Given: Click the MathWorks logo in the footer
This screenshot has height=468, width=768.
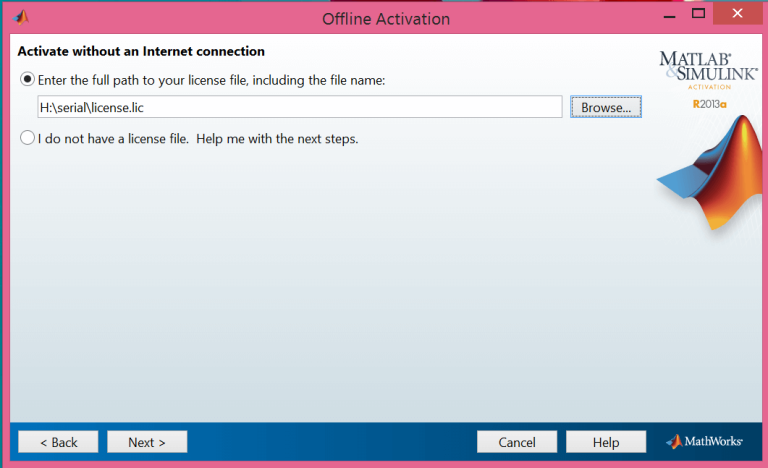Looking at the screenshot, I should click(x=704, y=442).
